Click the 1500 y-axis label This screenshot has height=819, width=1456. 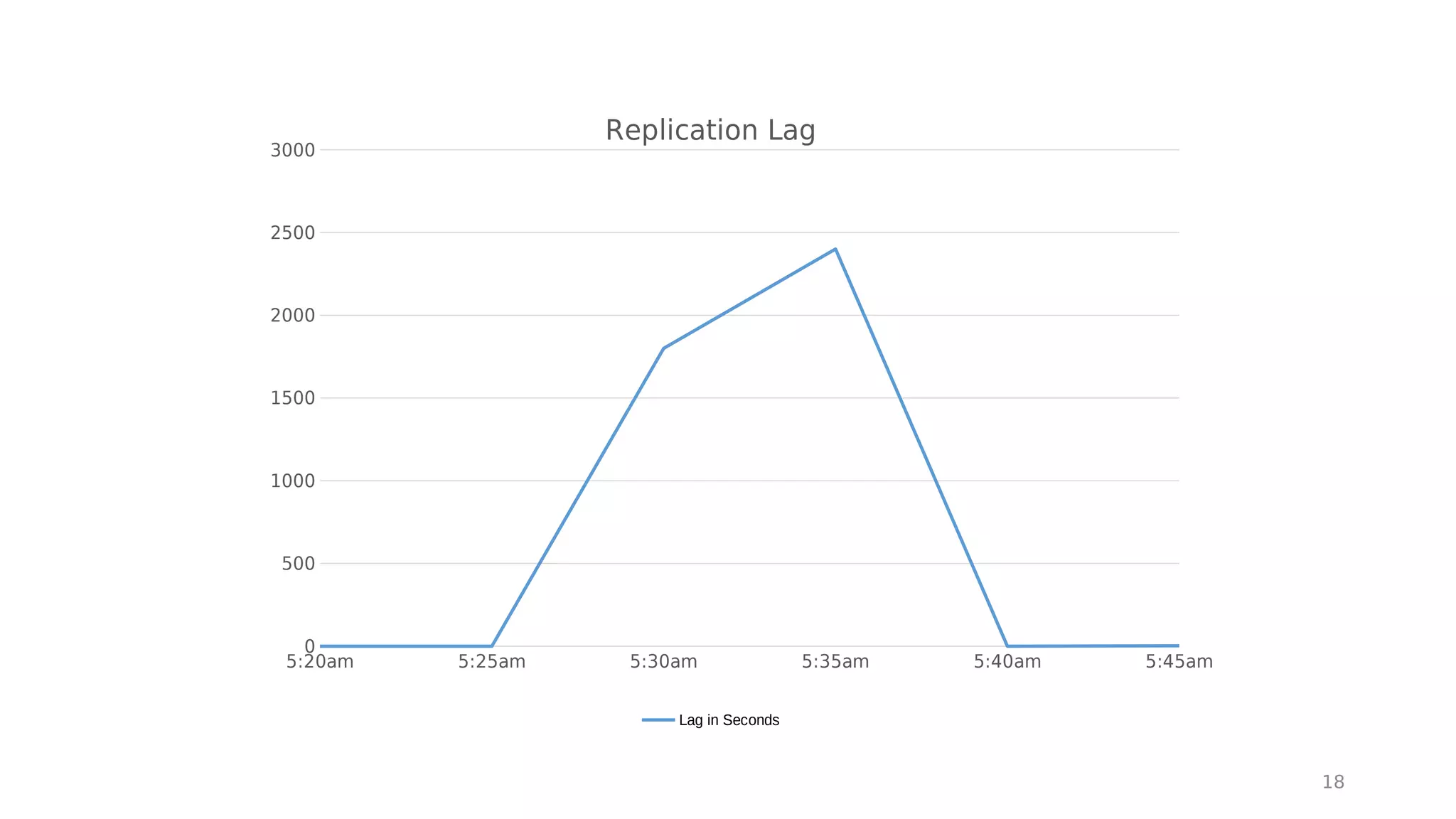click(x=292, y=398)
